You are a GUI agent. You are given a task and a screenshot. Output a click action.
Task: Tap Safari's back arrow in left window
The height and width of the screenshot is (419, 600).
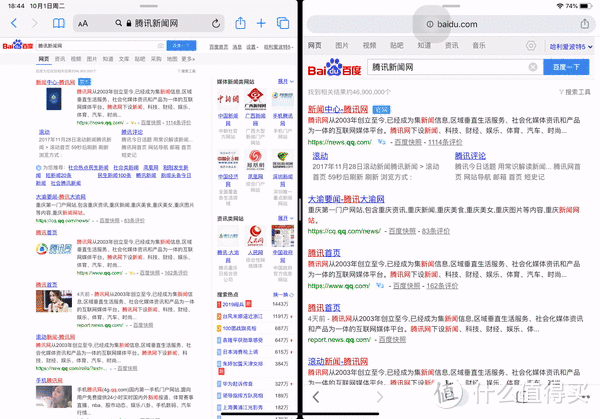[x=14, y=23]
